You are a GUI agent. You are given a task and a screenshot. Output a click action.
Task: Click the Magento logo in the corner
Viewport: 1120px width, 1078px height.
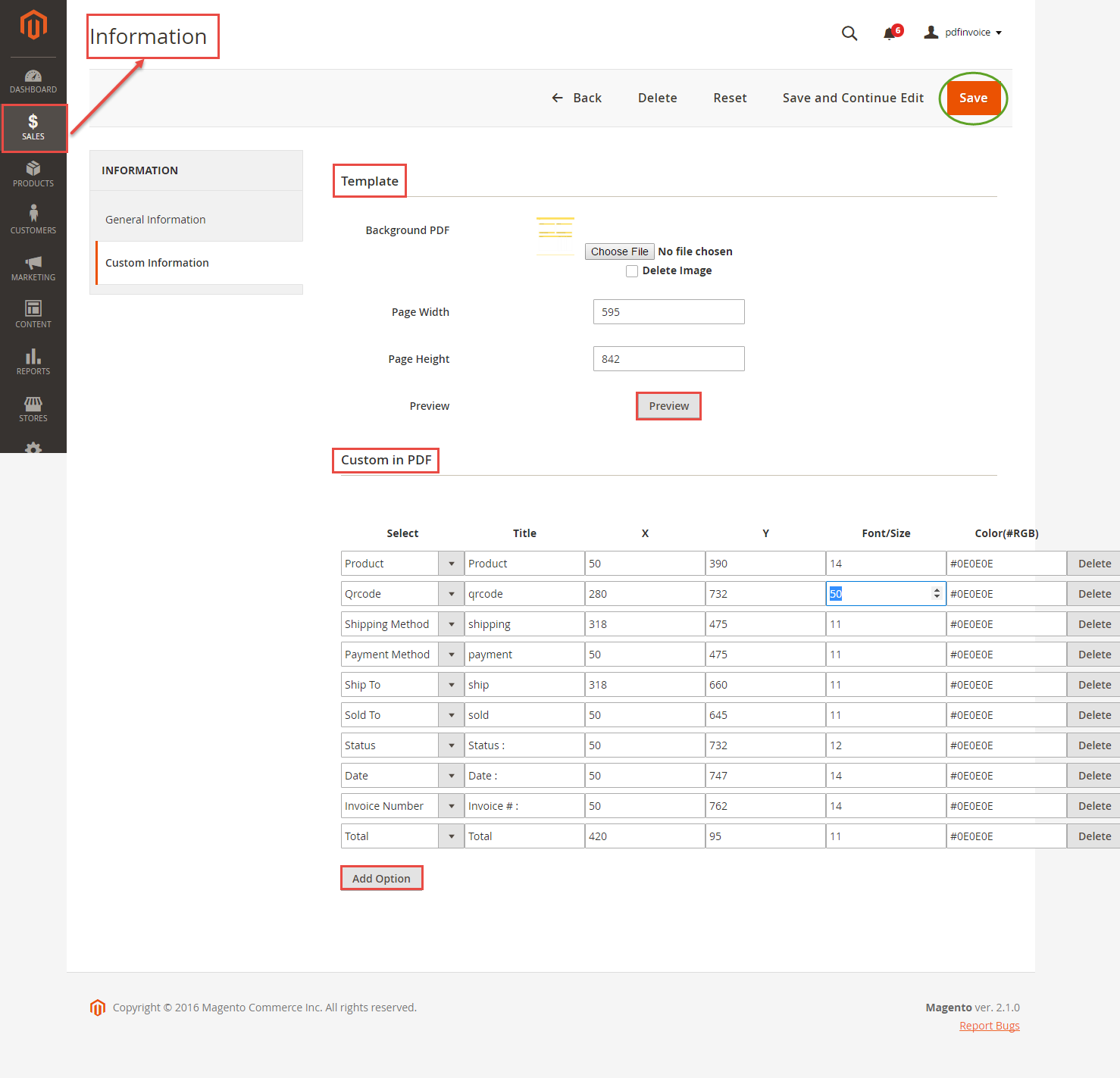(x=33, y=24)
